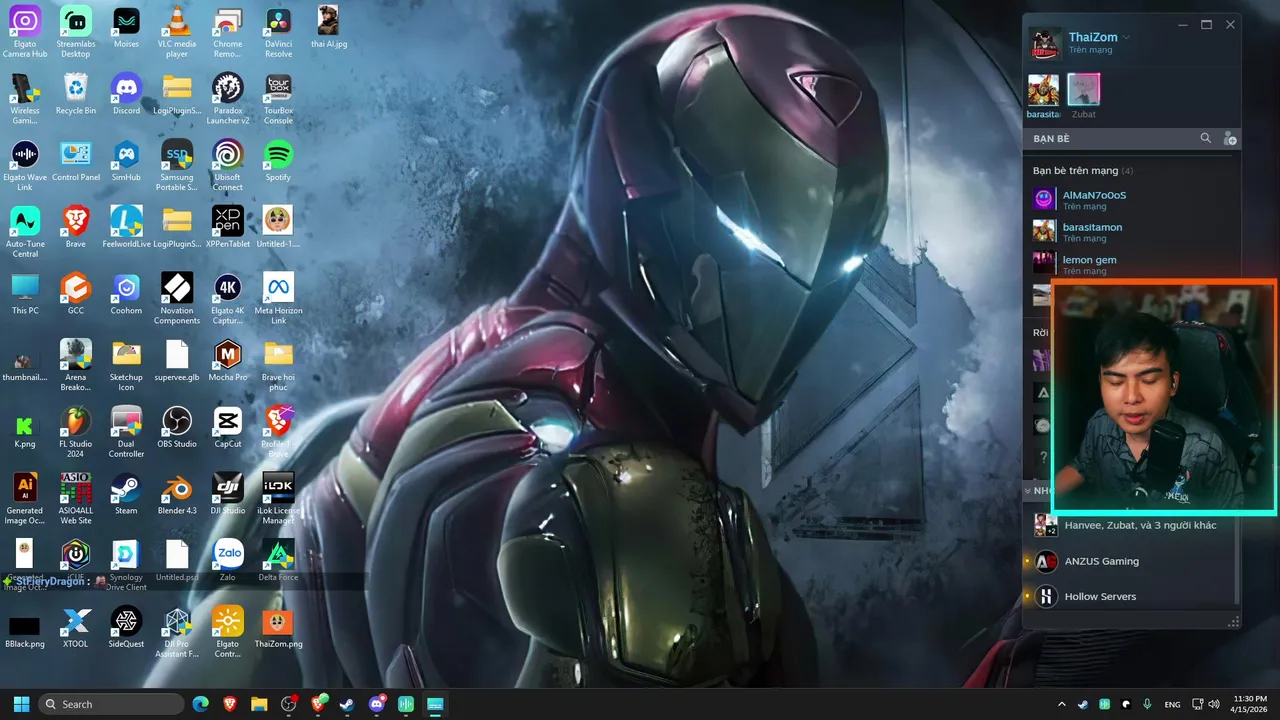
Task: Open OBS Studio desktop icon
Action: tap(177, 427)
